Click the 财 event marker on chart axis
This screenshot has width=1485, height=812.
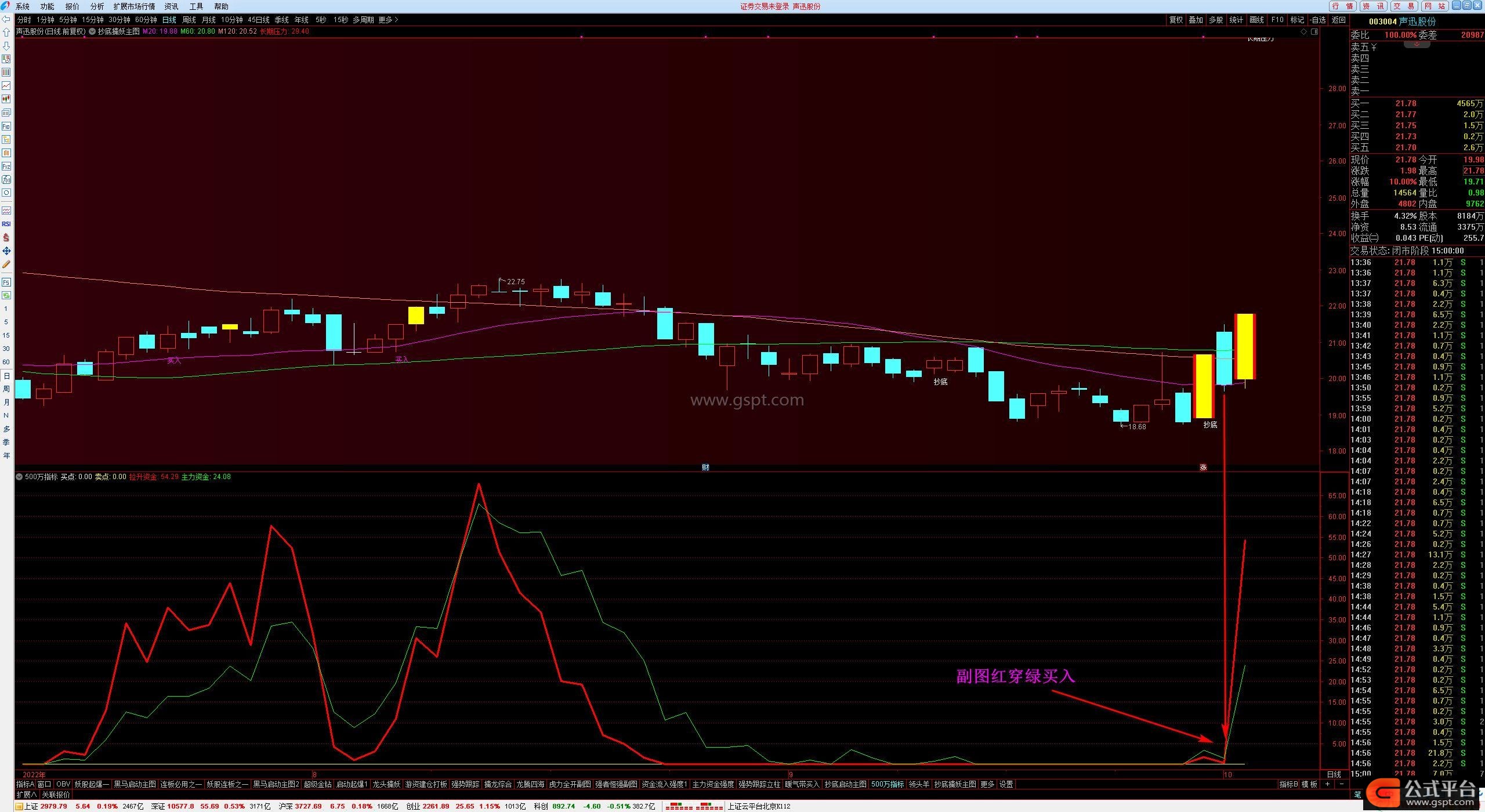click(x=705, y=467)
